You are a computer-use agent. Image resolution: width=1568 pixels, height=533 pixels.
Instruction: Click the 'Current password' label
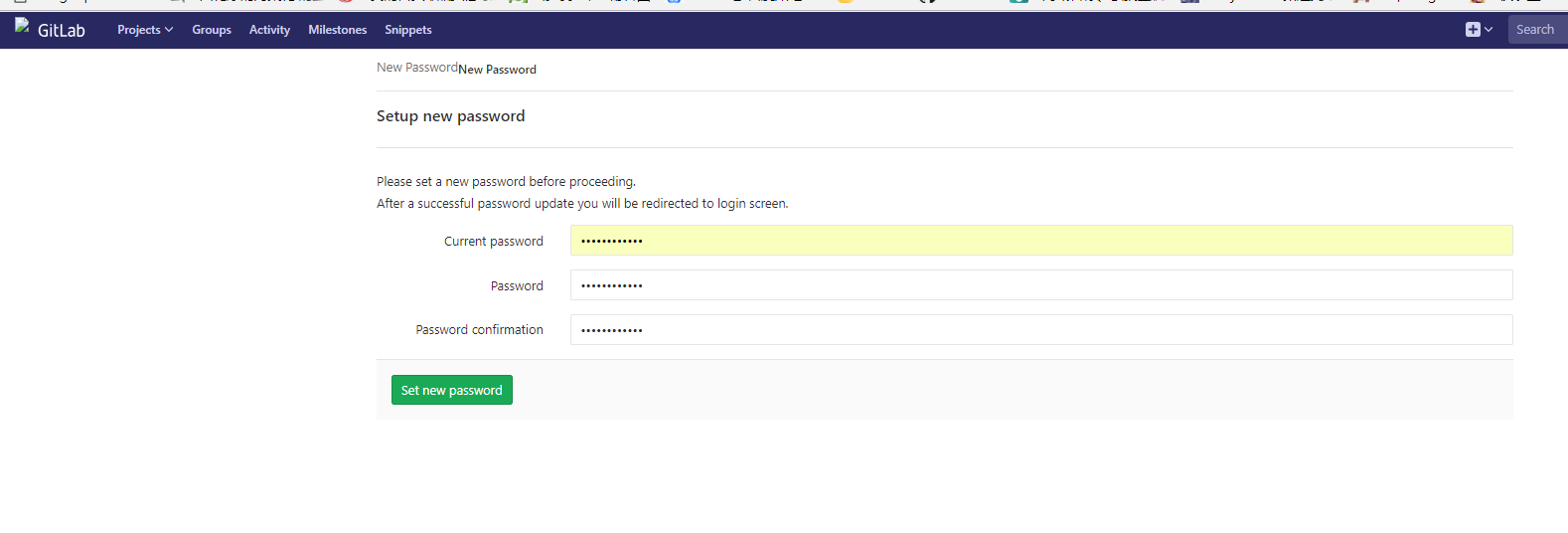click(493, 242)
